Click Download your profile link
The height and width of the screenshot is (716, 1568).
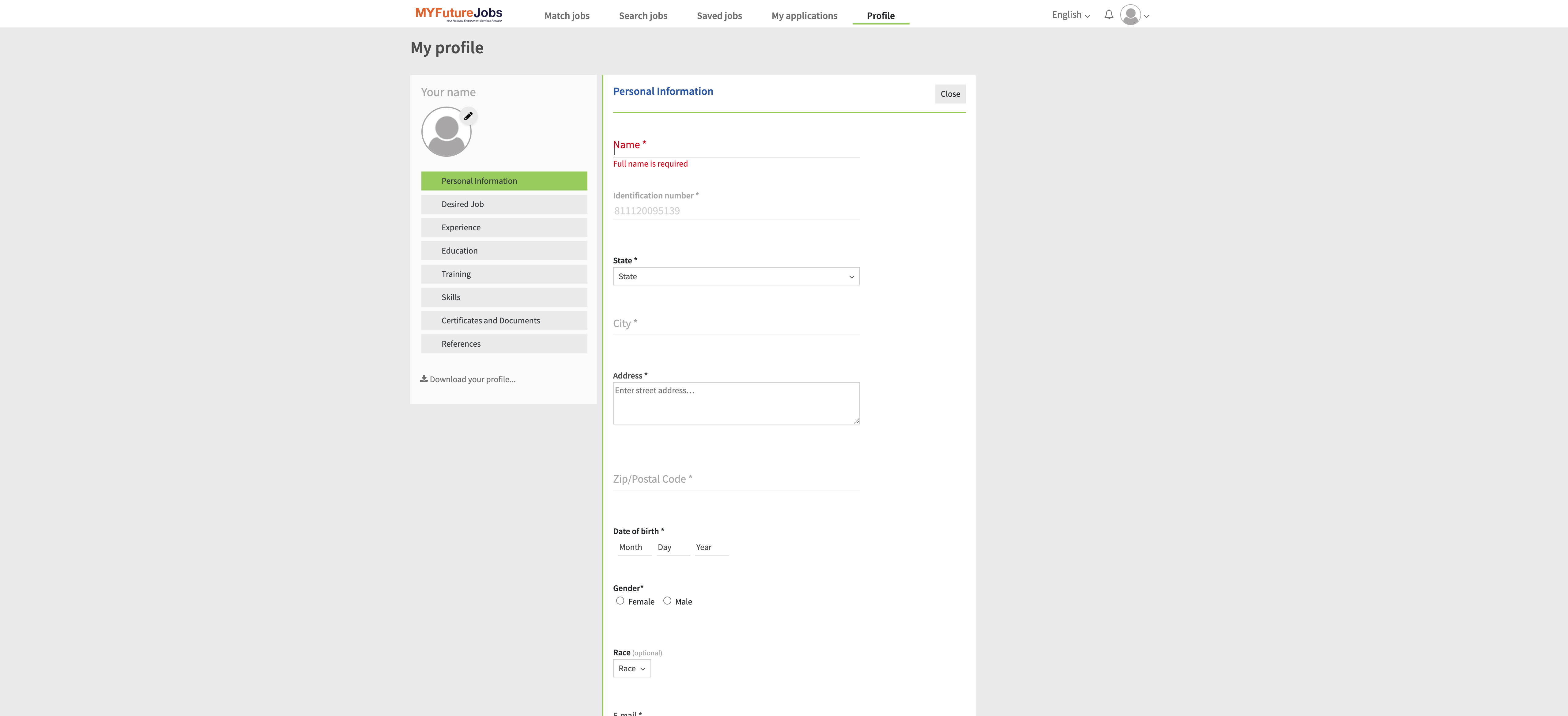point(472,379)
